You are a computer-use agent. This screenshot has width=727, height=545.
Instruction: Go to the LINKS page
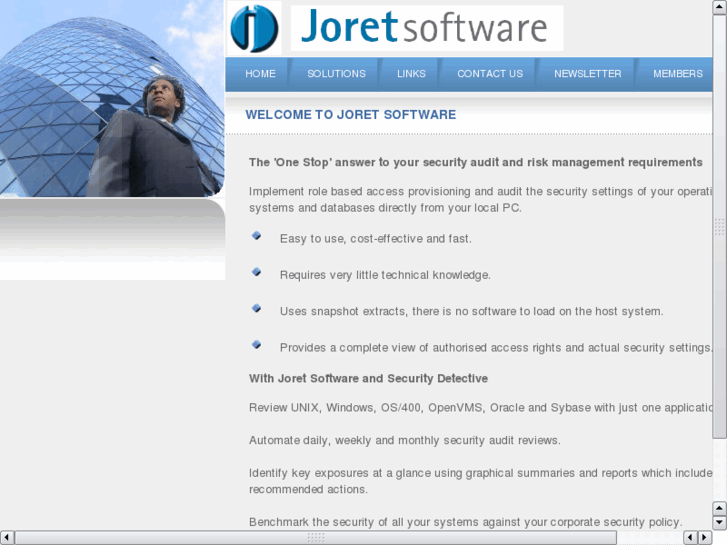point(411,74)
